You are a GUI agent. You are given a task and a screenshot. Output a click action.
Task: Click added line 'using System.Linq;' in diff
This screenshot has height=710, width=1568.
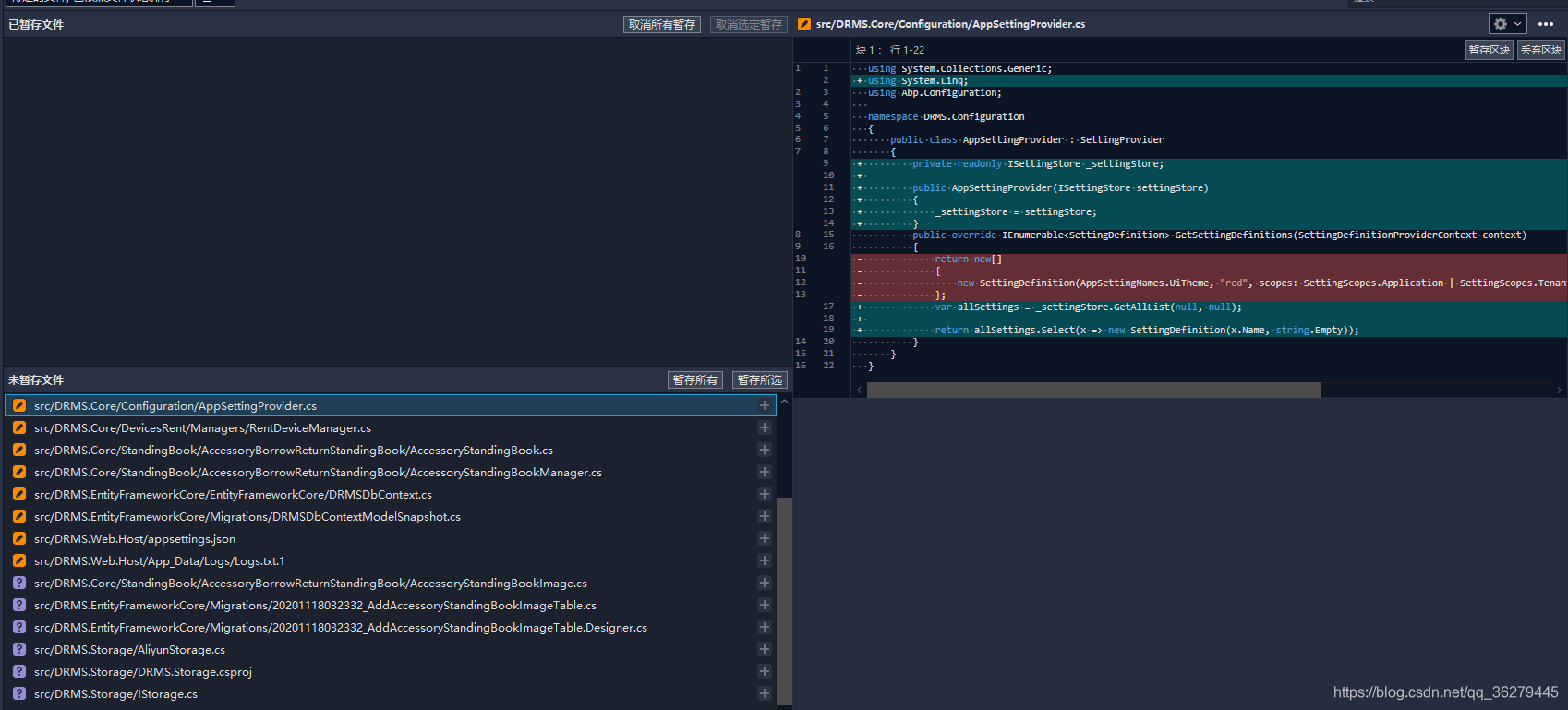click(x=1209, y=80)
